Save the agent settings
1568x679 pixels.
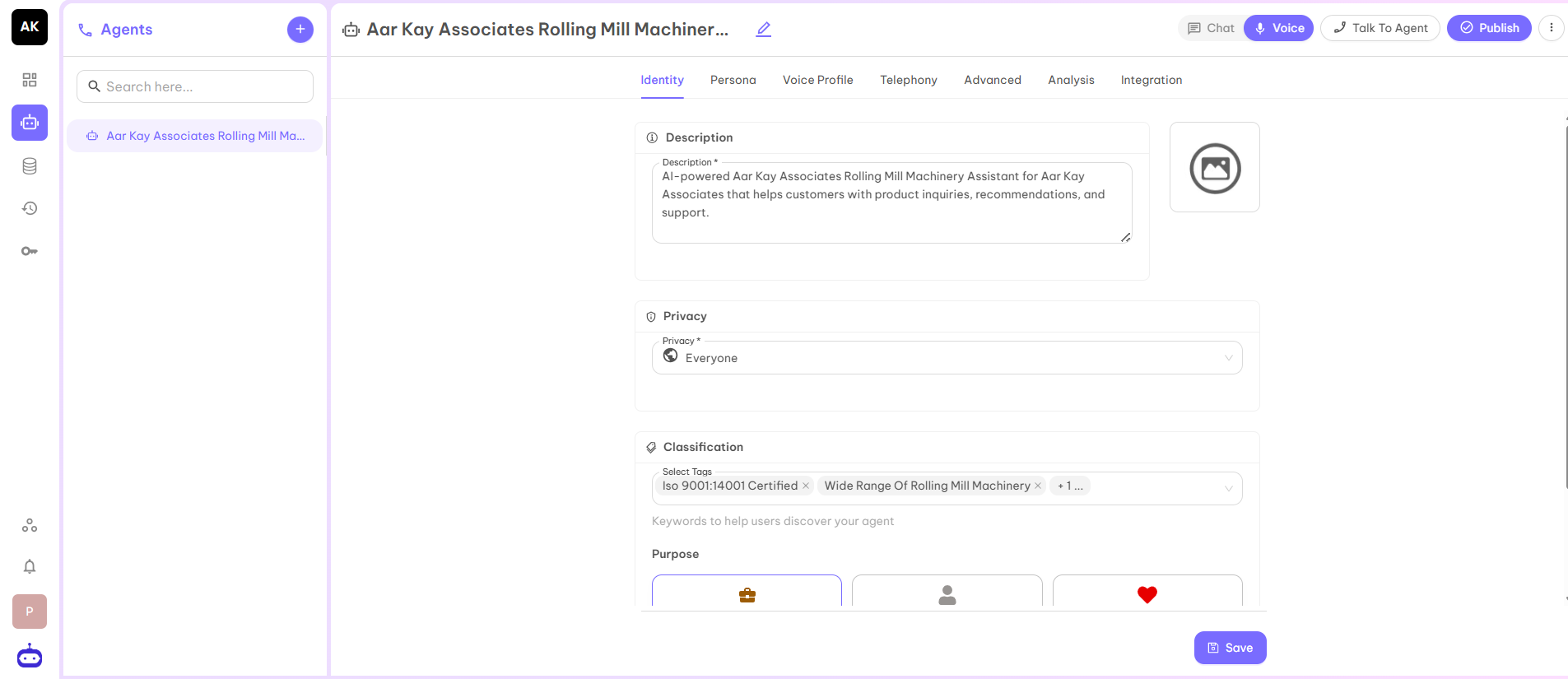point(1231,648)
